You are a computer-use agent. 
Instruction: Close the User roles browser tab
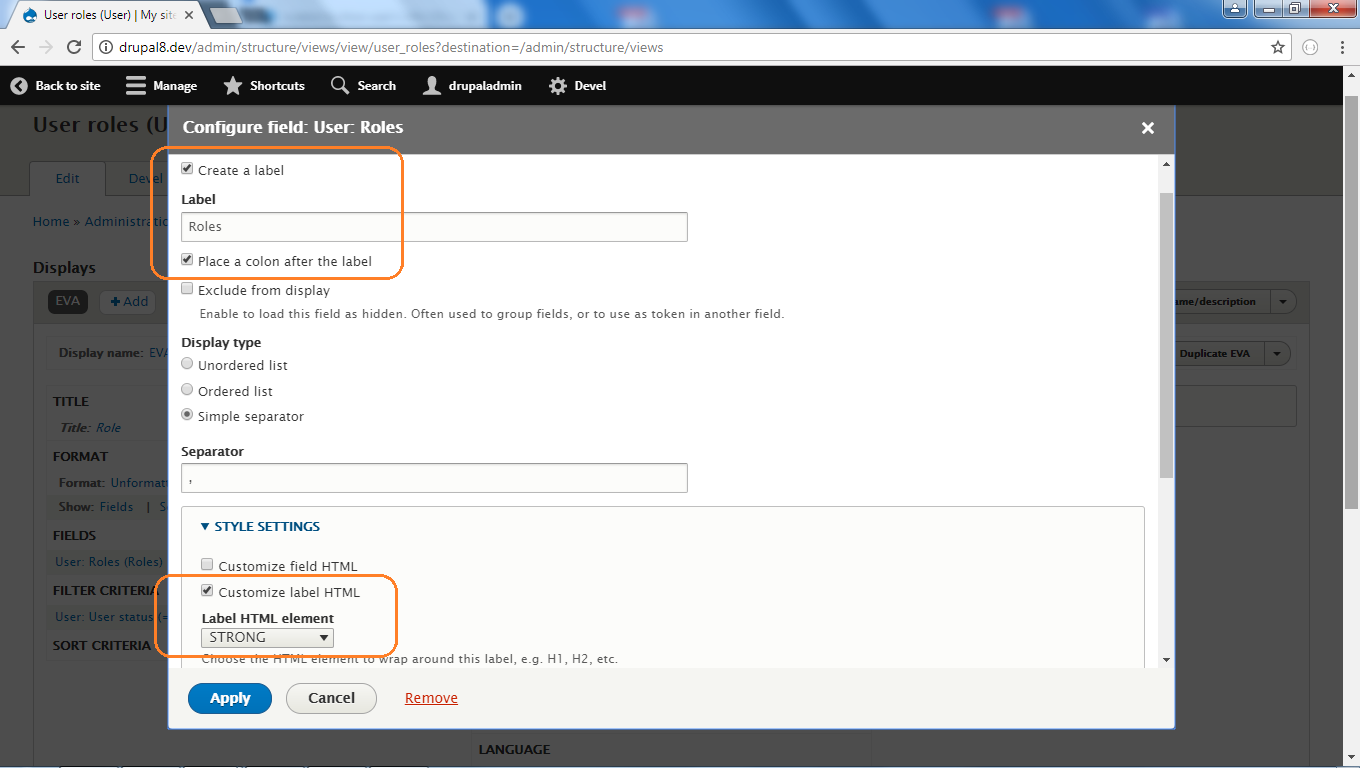(x=191, y=16)
